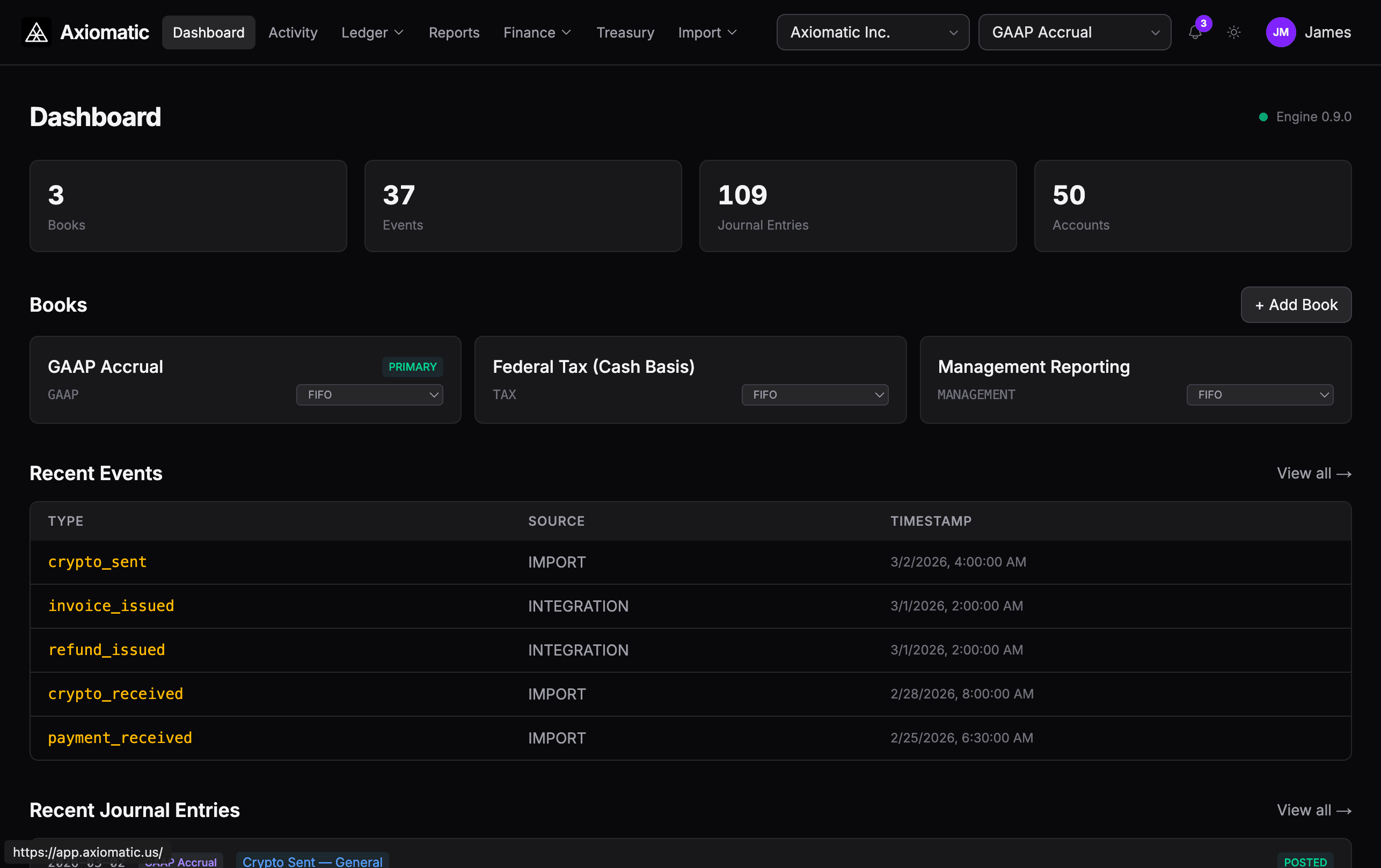The height and width of the screenshot is (868, 1381).
Task: Click the notification badge showing 3
Action: (1204, 24)
